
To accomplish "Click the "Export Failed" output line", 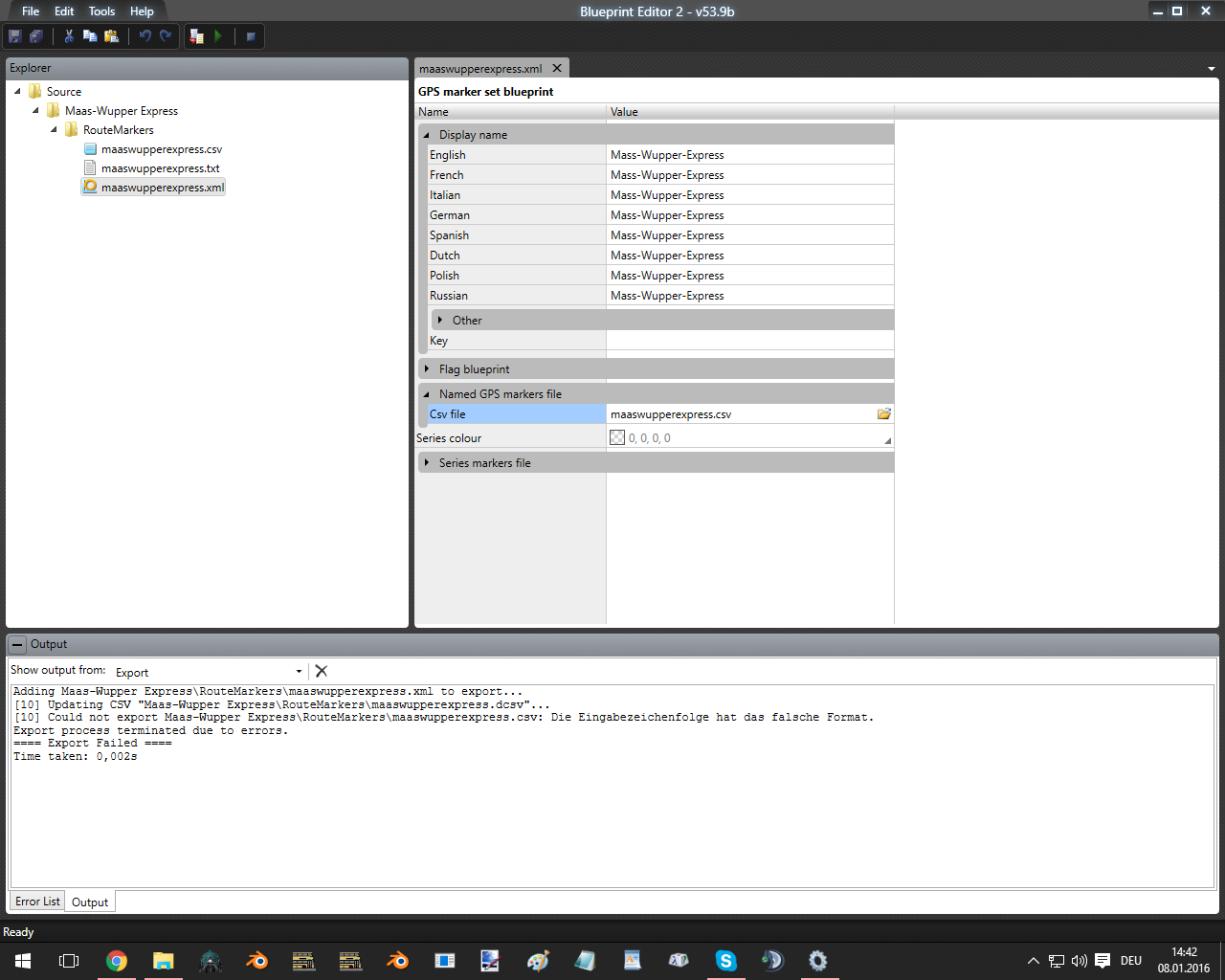I will [93, 744].
